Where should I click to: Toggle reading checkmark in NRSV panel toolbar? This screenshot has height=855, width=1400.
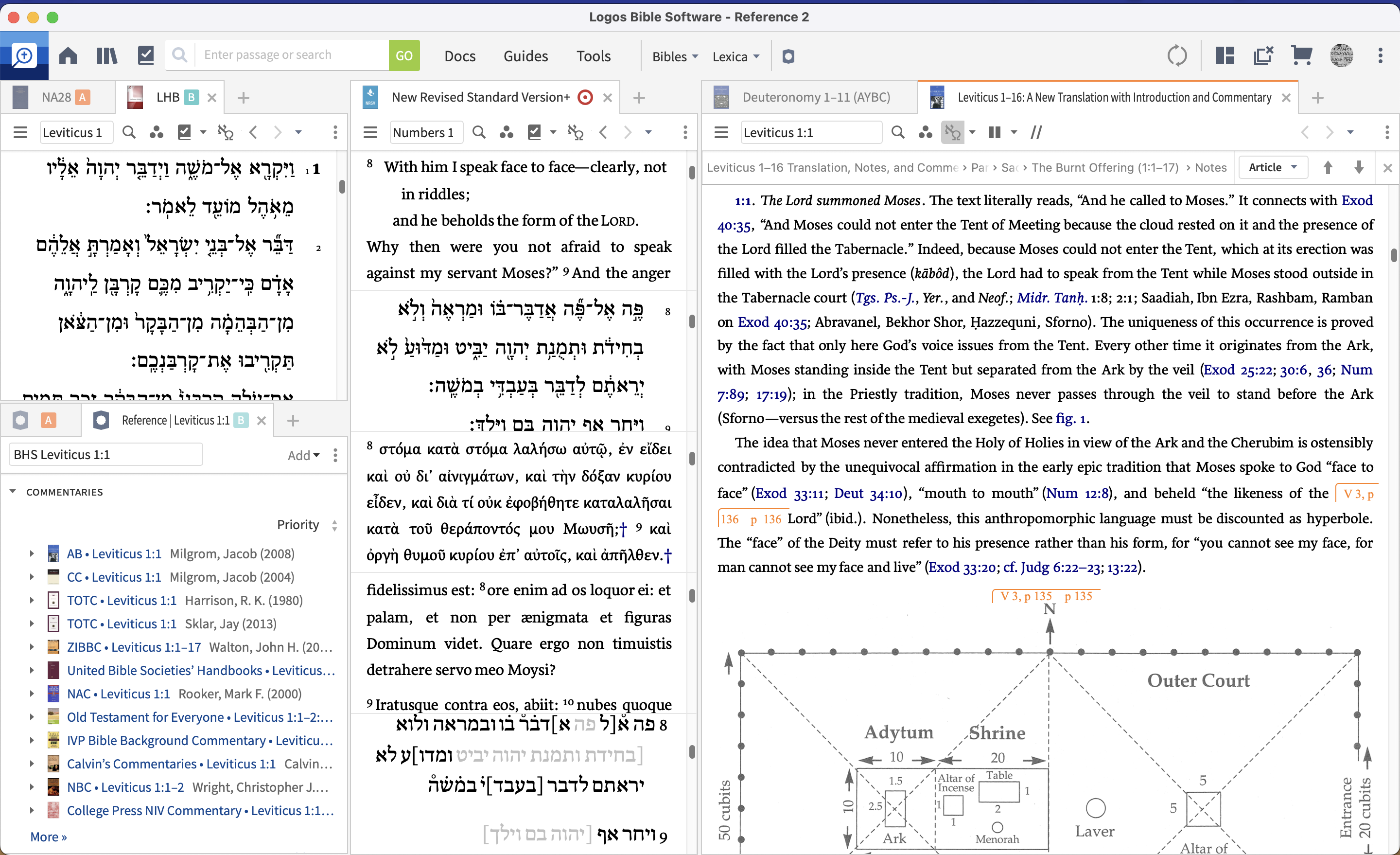coord(535,132)
